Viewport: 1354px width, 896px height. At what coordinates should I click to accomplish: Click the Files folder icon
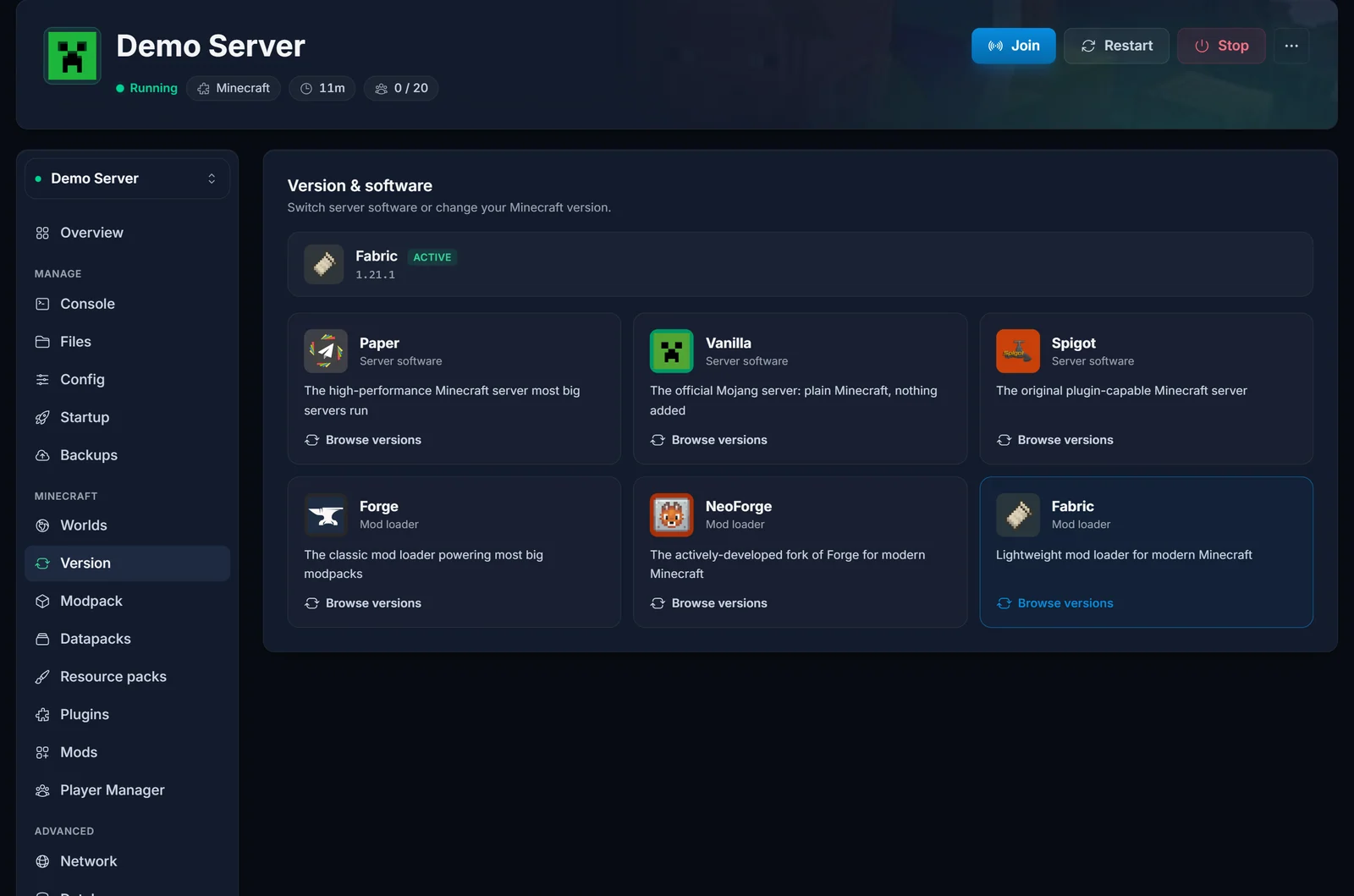(x=42, y=342)
